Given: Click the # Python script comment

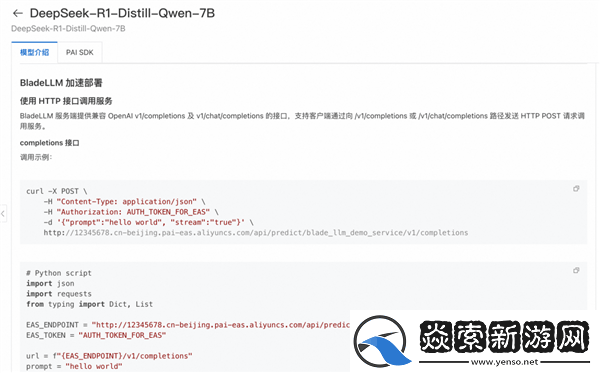Looking at the screenshot, I should [59, 273].
